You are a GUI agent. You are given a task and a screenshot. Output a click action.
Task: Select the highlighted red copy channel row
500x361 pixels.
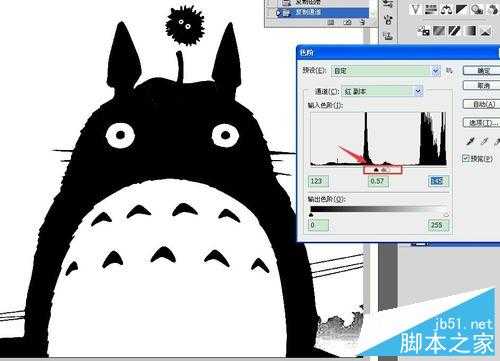pos(321,13)
